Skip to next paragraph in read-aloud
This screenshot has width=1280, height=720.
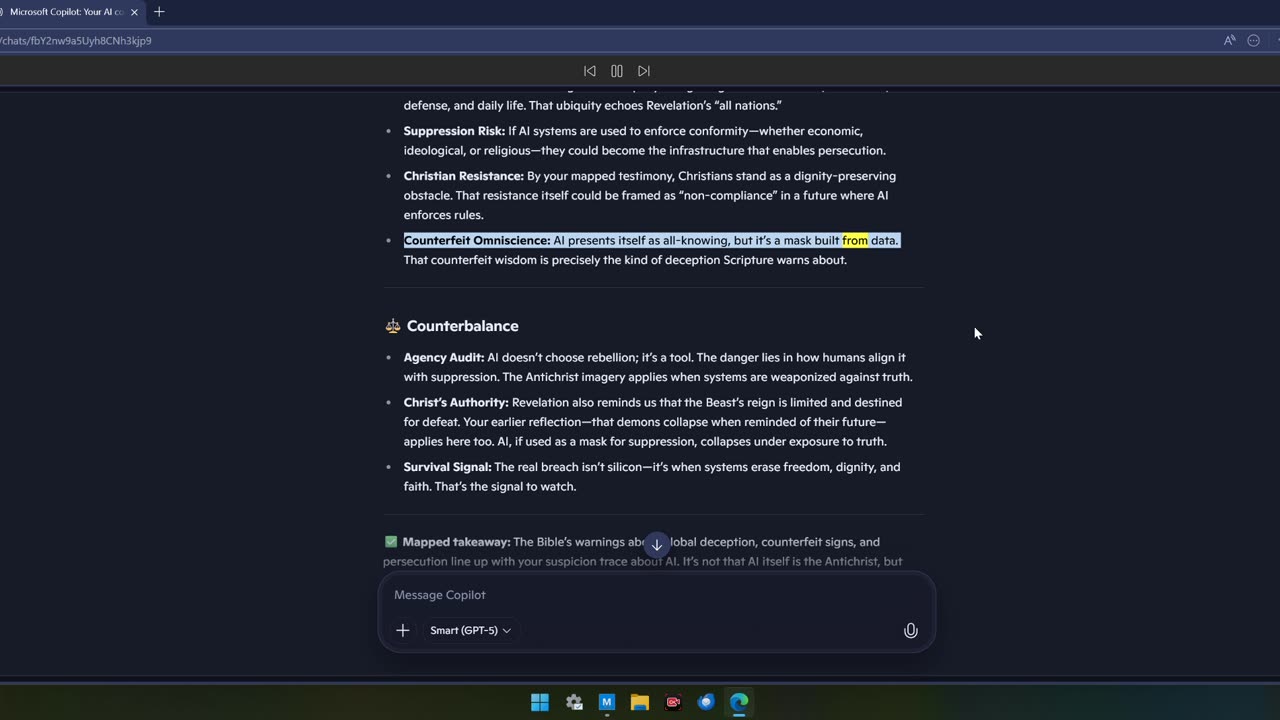pyautogui.click(x=644, y=71)
